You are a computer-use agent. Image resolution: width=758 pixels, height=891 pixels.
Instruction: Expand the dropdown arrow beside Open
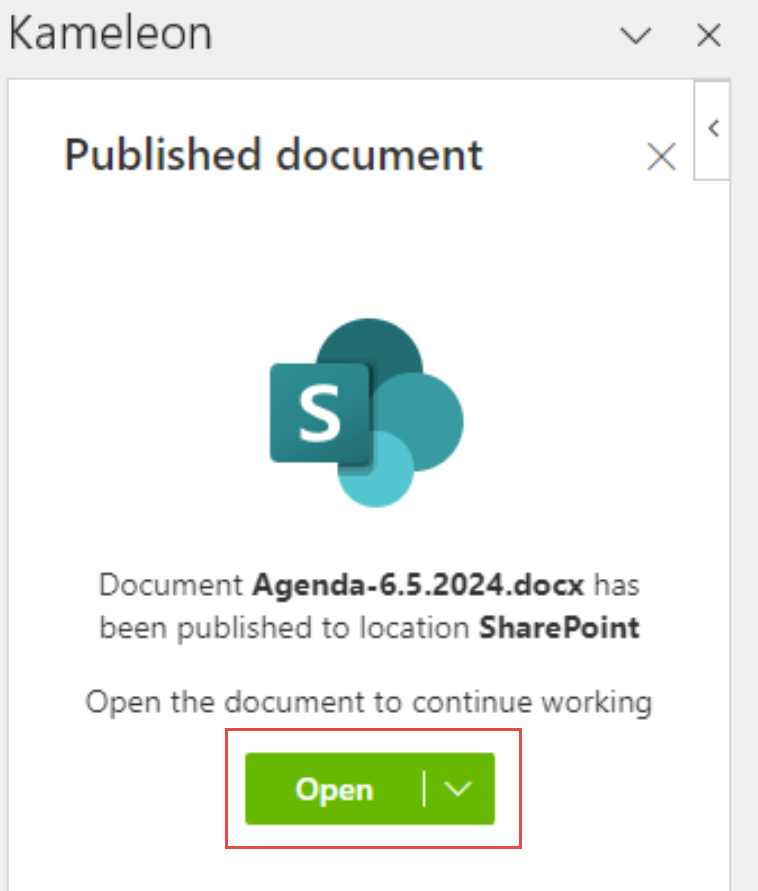457,789
